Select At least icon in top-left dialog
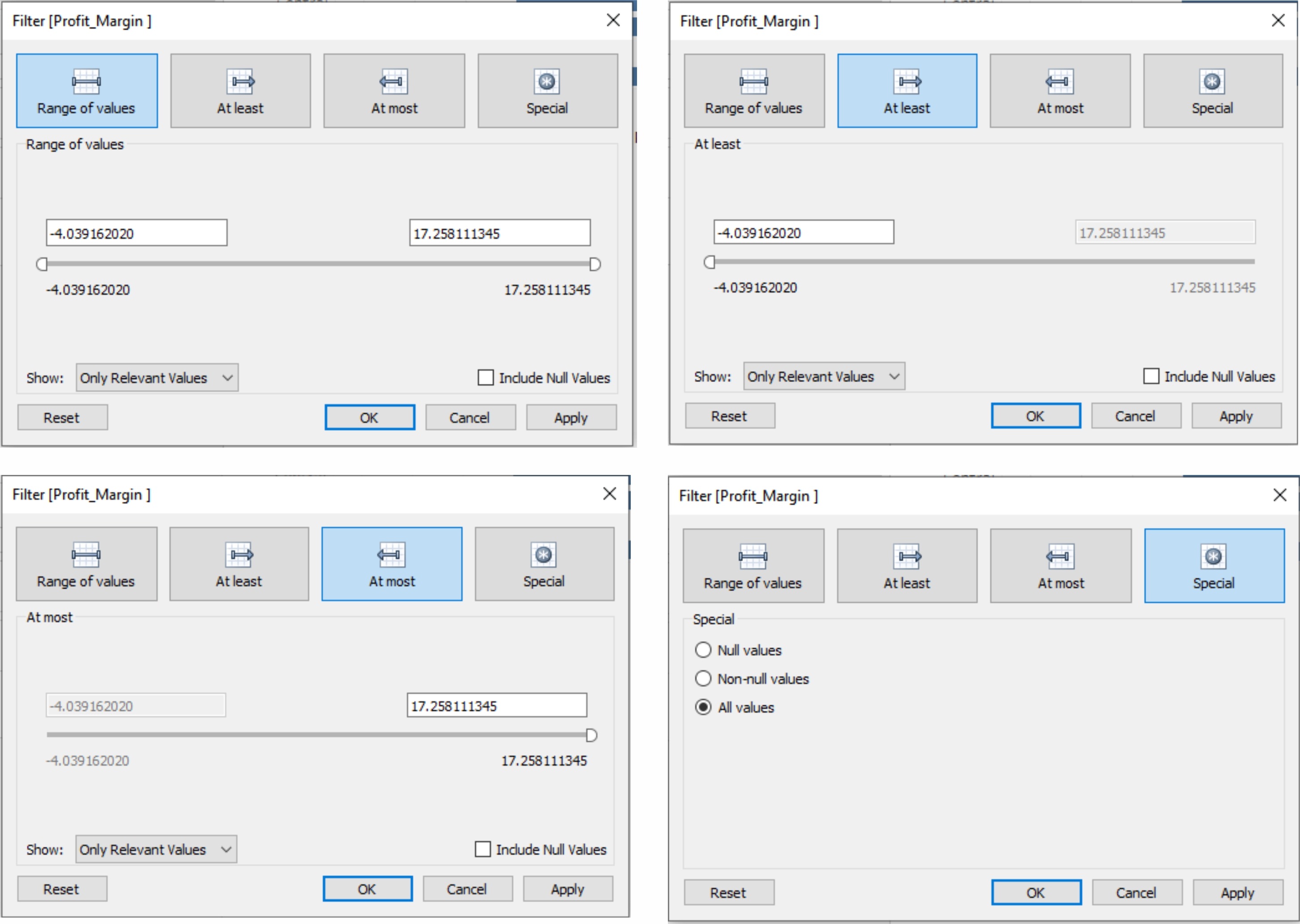Image resolution: width=1300 pixels, height=924 pixels. [241, 91]
